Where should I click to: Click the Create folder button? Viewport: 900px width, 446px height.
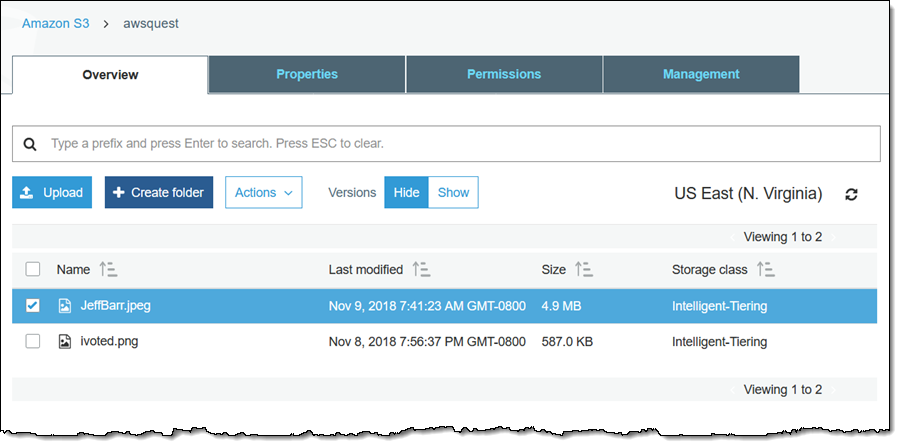point(158,193)
